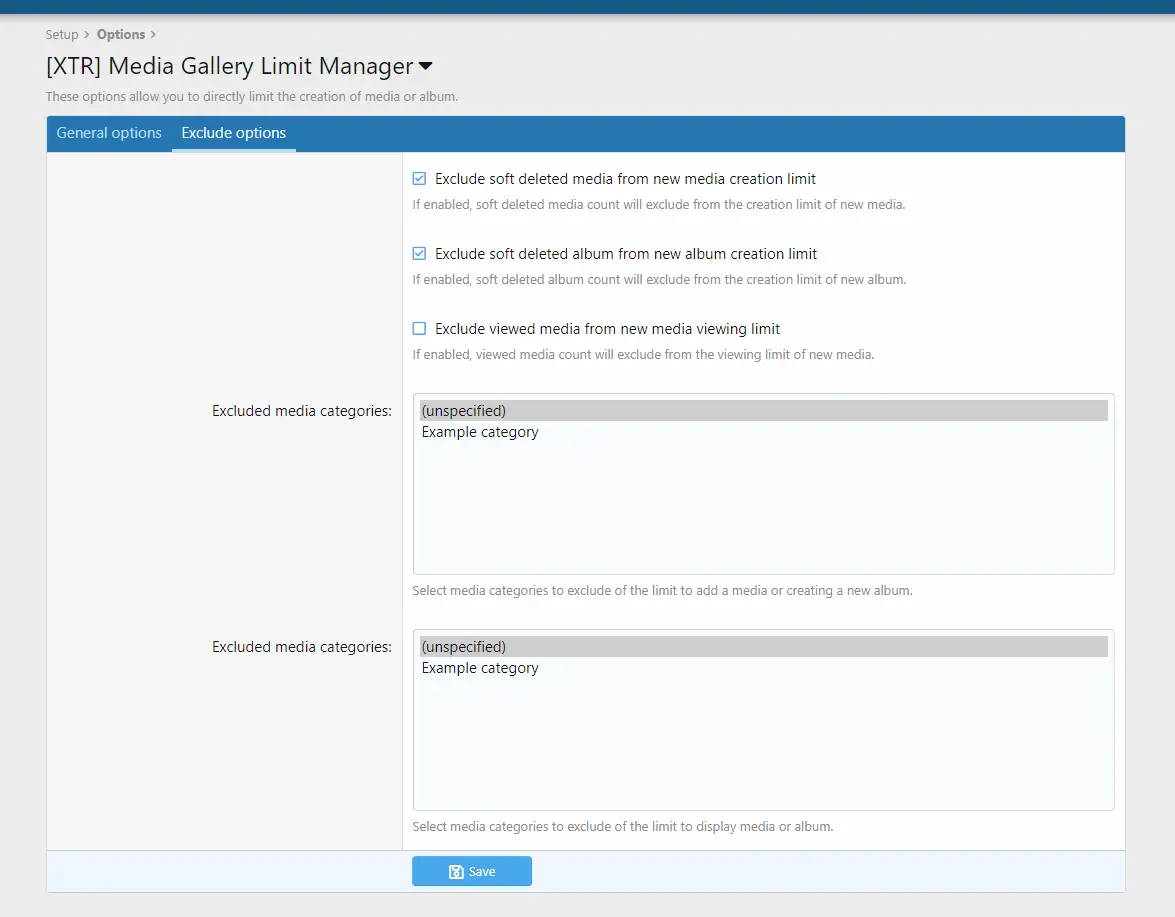Uncheck Exclude soft deleted media checkbox

pos(420,178)
